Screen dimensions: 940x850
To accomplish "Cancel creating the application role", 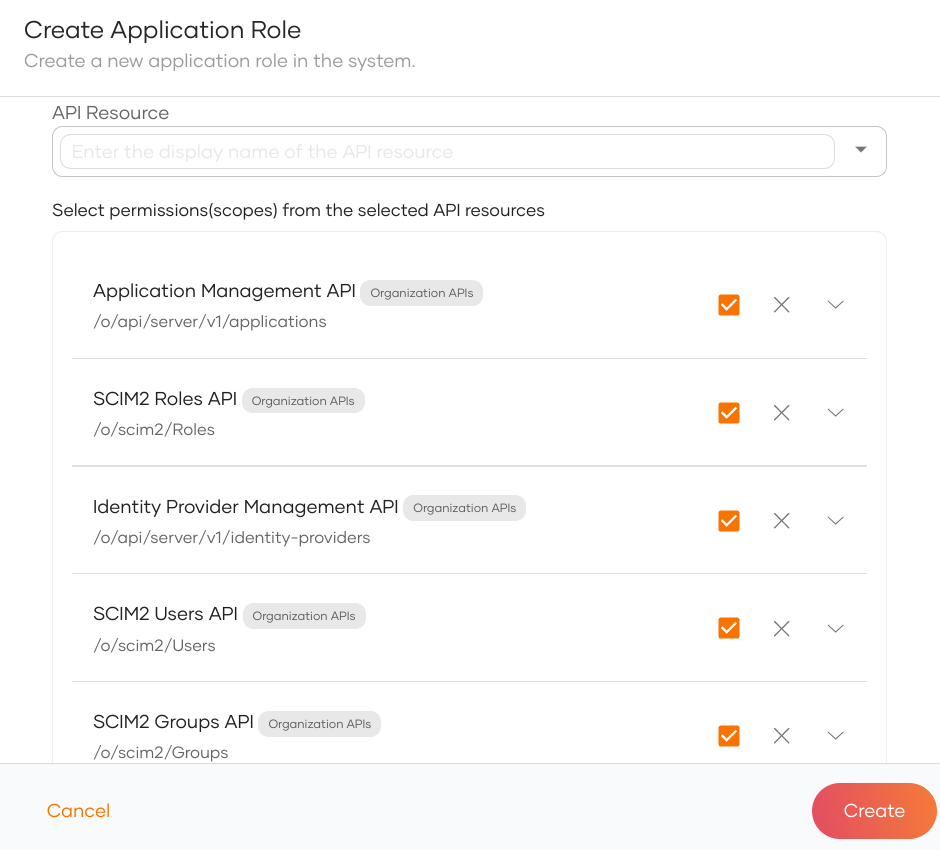I will (78, 811).
